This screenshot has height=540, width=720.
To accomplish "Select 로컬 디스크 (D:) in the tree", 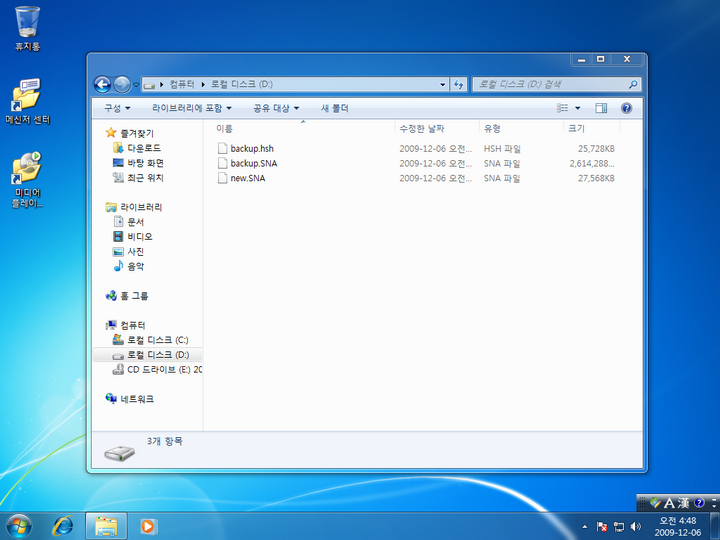I will click(x=158, y=354).
